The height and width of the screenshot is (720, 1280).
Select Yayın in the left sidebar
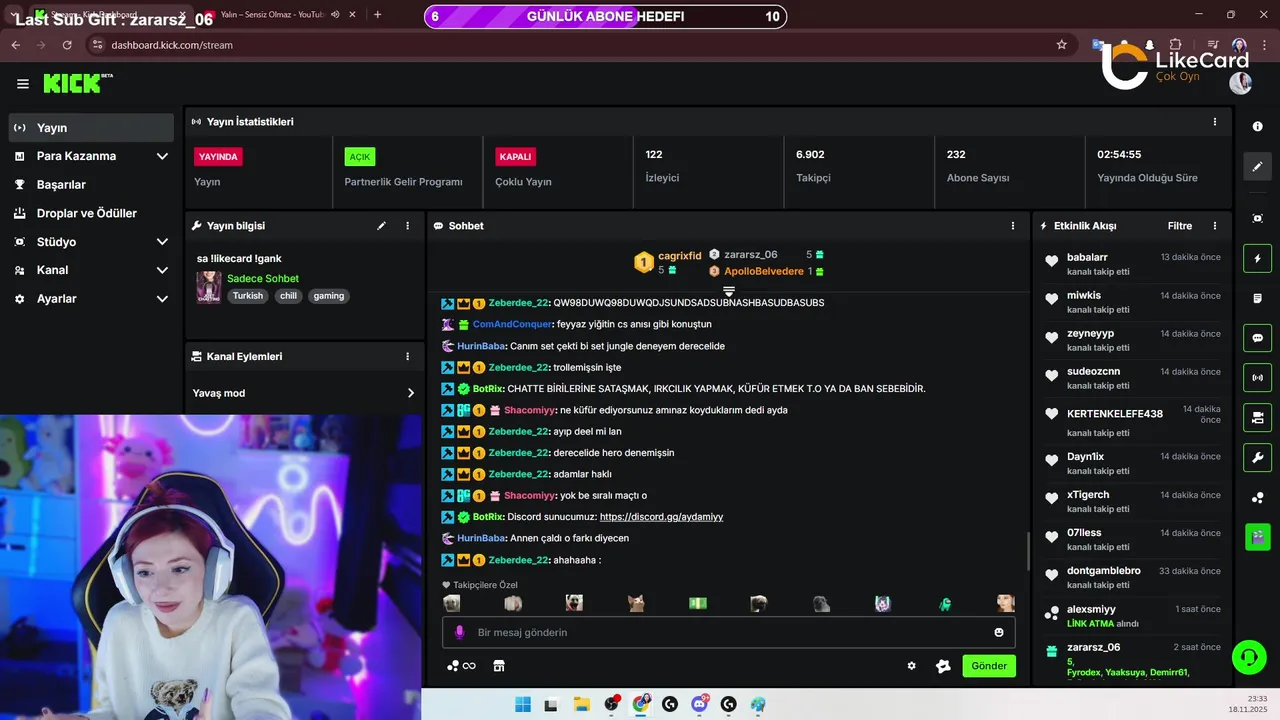point(91,128)
